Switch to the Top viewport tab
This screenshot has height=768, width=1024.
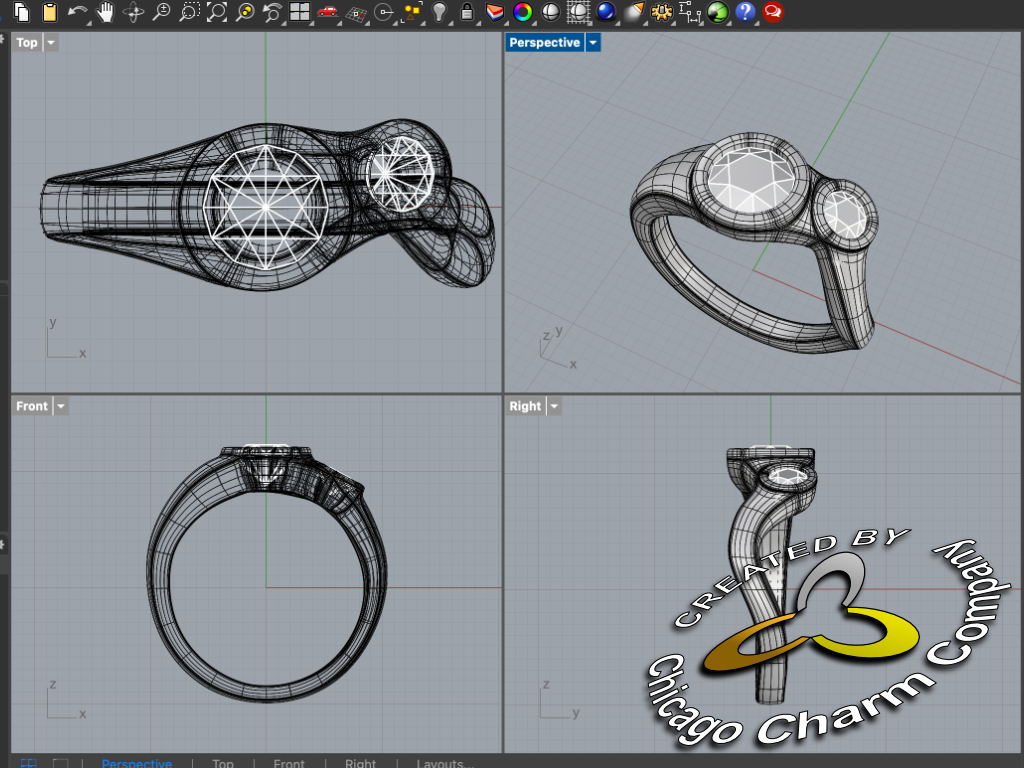tap(223, 763)
